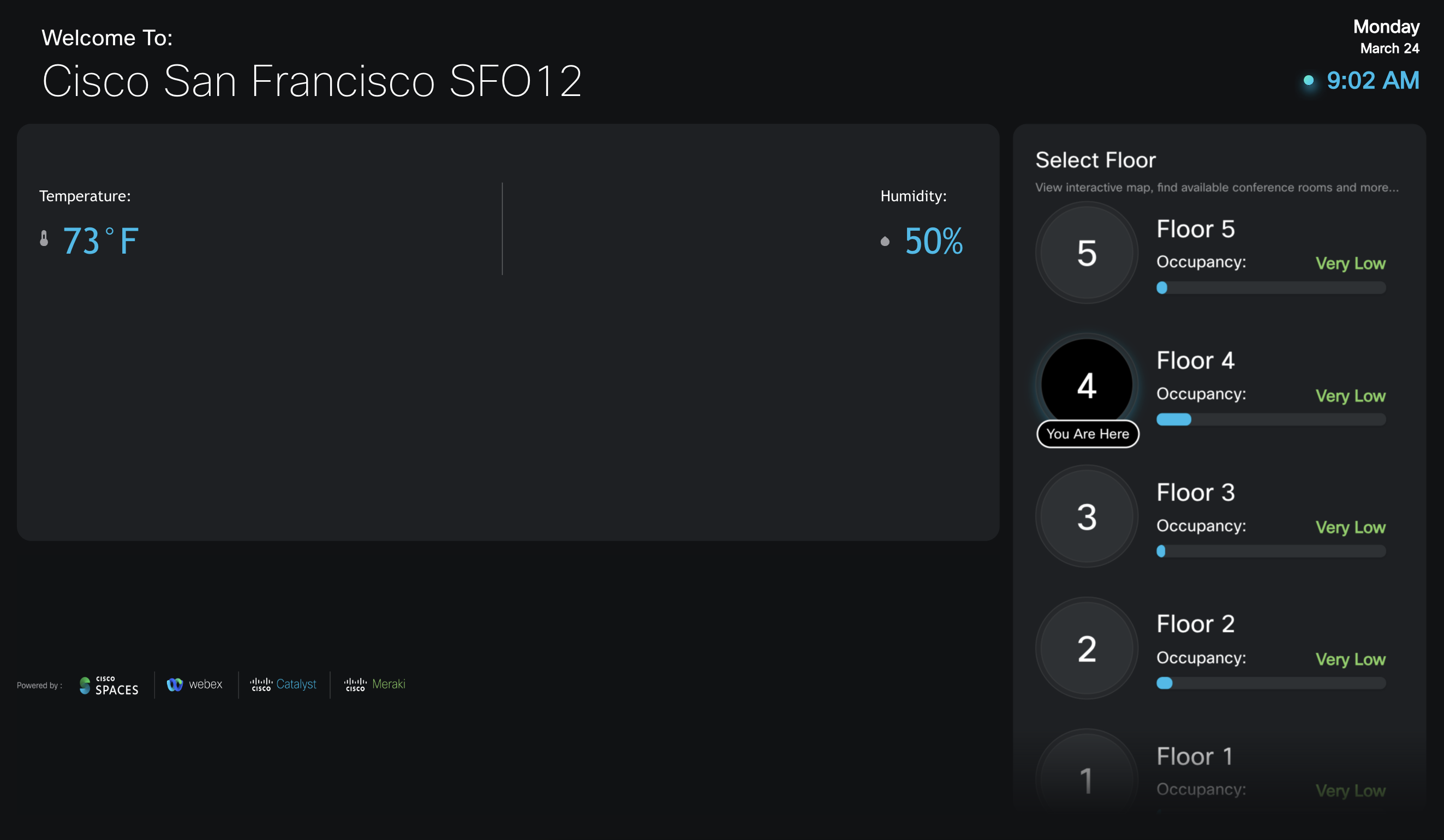Select the Floor 4 circle marked current
The width and height of the screenshot is (1444, 840).
tap(1086, 385)
